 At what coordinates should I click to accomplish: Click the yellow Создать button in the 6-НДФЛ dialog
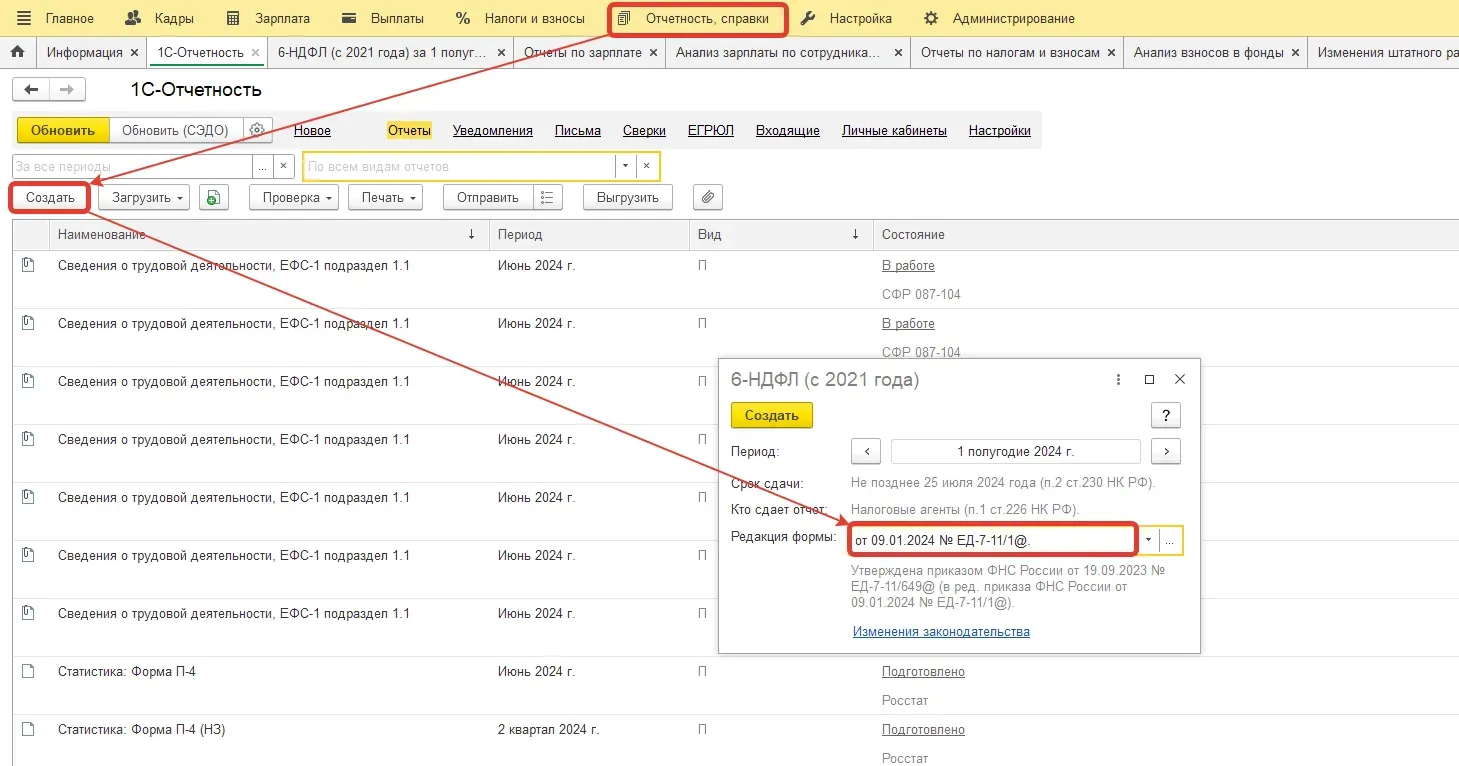point(772,415)
